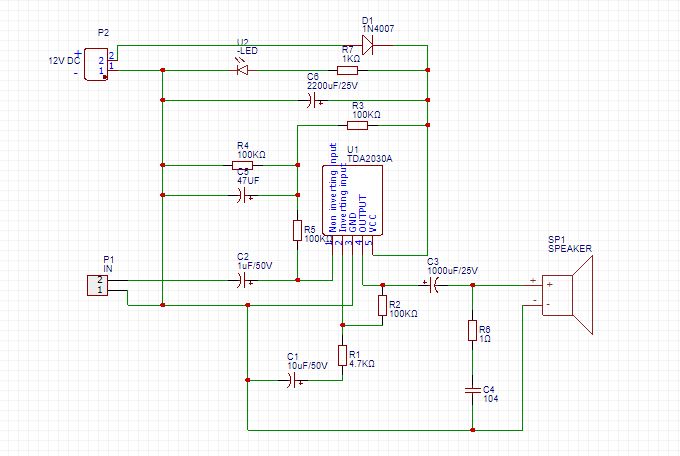
Task: Select the P1 IN connector
Action: coord(98,285)
